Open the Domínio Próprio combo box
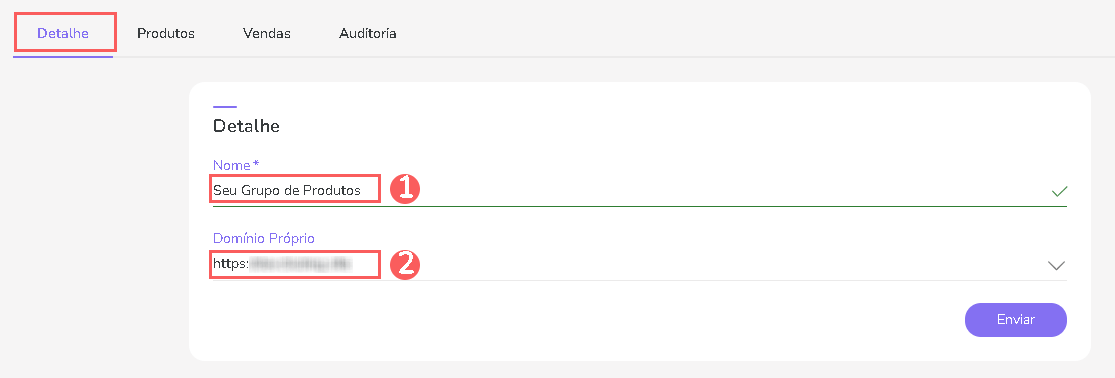The width and height of the screenshot is (1115, 378). pyautogui.click(x=639, y=265)
